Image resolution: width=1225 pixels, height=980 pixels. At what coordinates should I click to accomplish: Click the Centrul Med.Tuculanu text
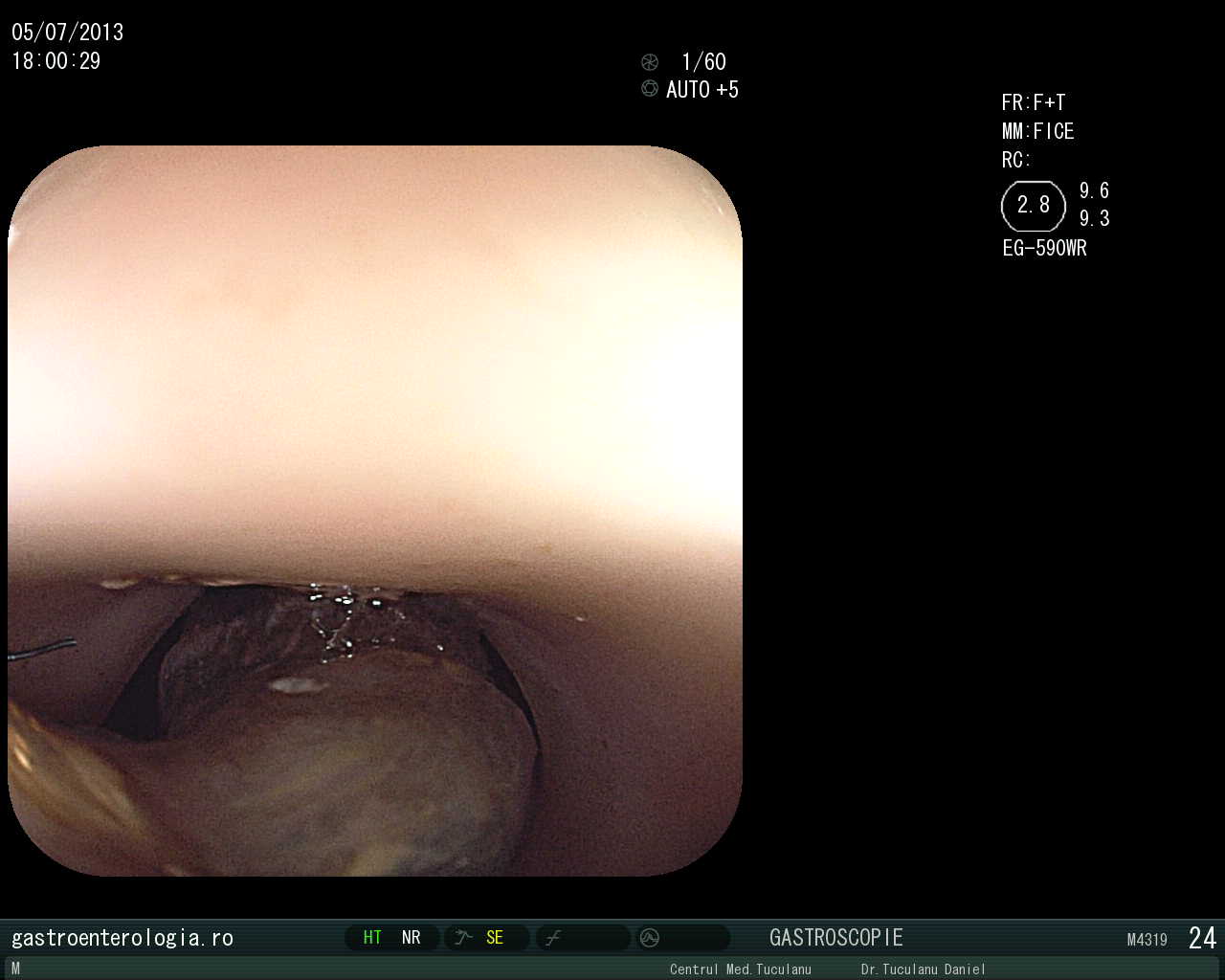click(x=741, y=969)
